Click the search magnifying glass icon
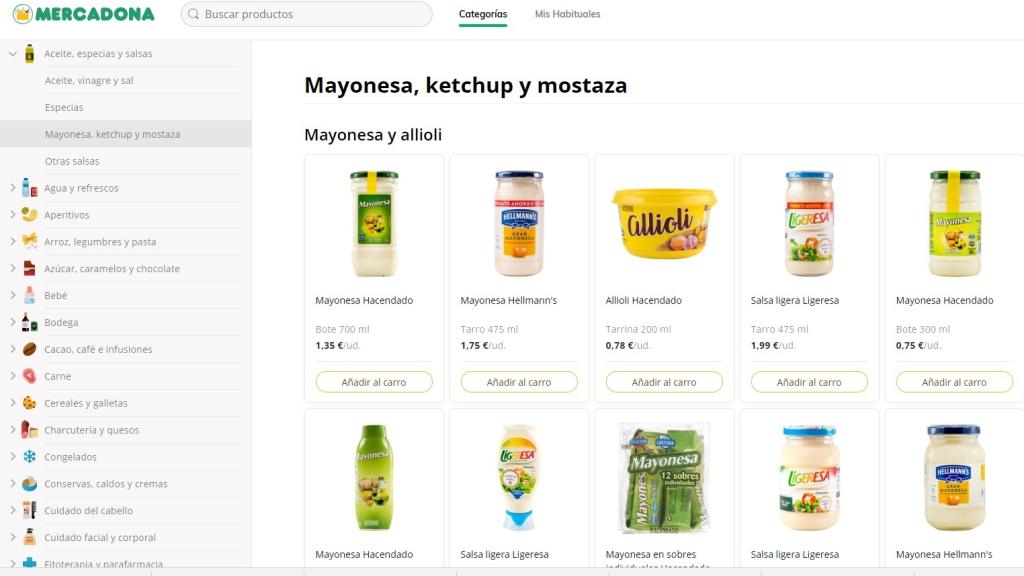The height and width of the screenshot is (576, 1024). pyautogui.click(x=192, y=14)
